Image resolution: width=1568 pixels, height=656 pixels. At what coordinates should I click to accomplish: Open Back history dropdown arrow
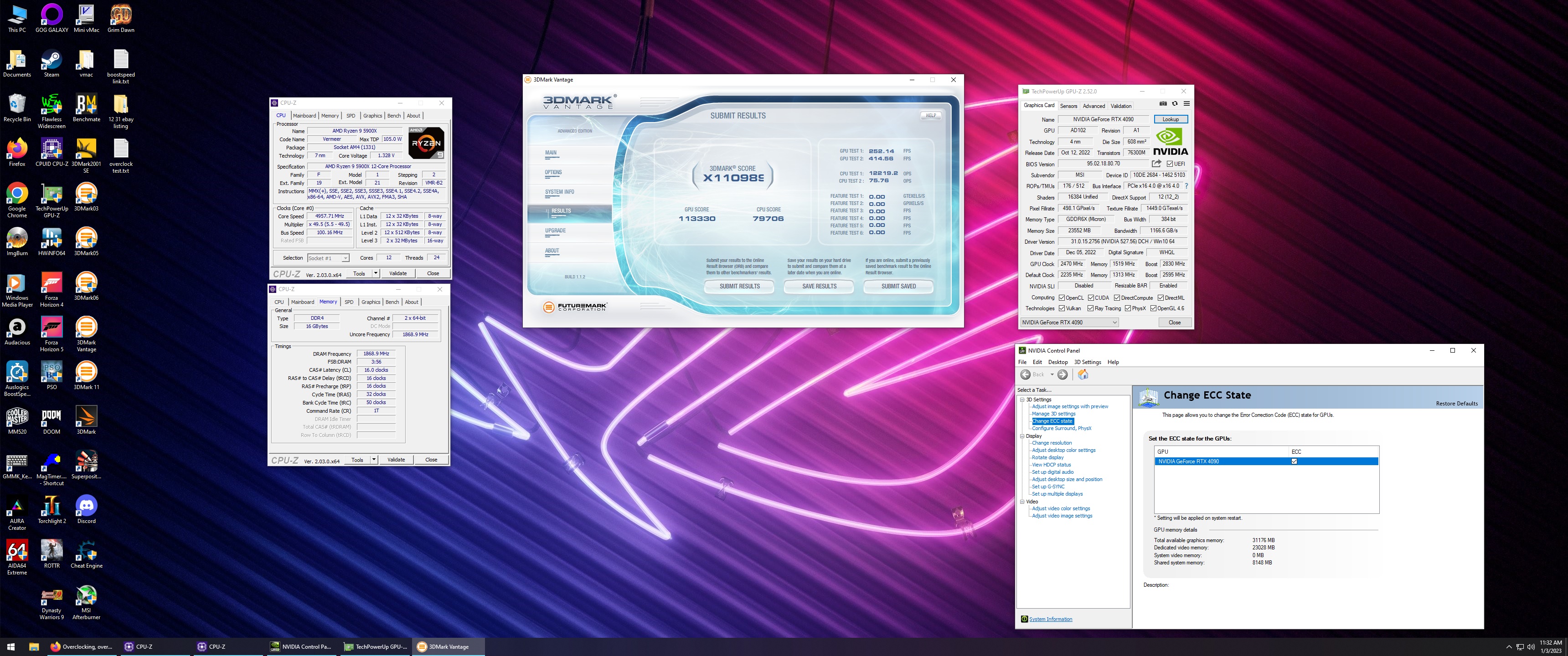(1052, 375)
